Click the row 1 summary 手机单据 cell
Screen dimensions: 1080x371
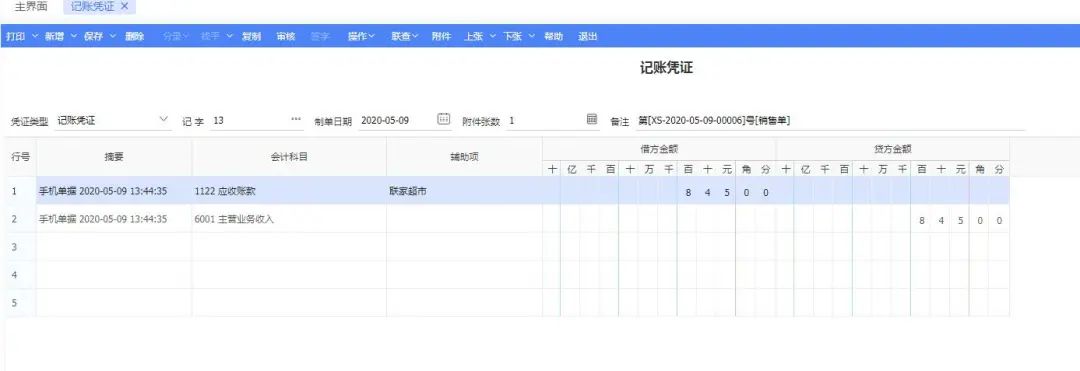[x=114, y=191]
